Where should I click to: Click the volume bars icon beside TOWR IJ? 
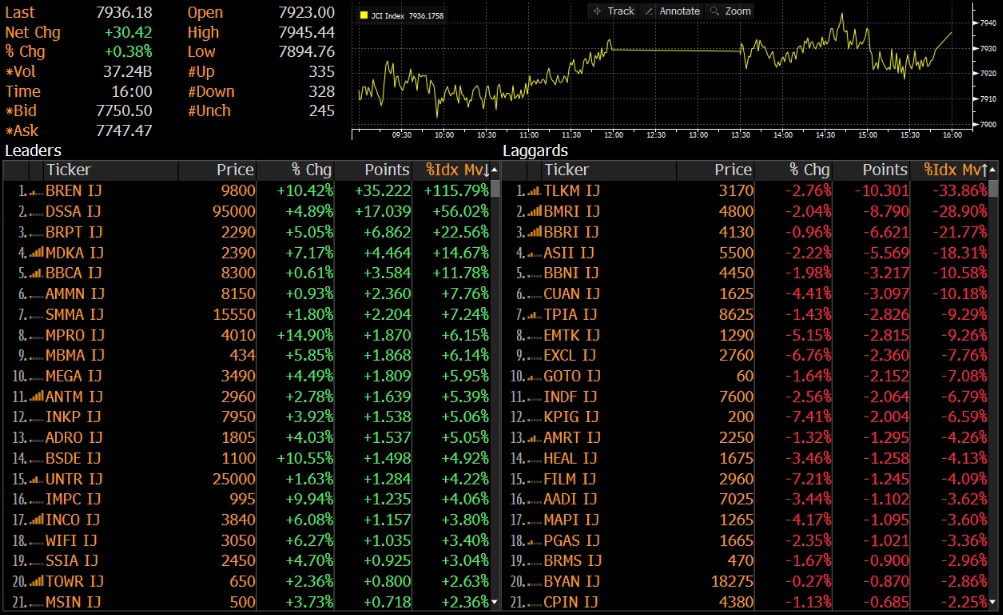point(36,581)
